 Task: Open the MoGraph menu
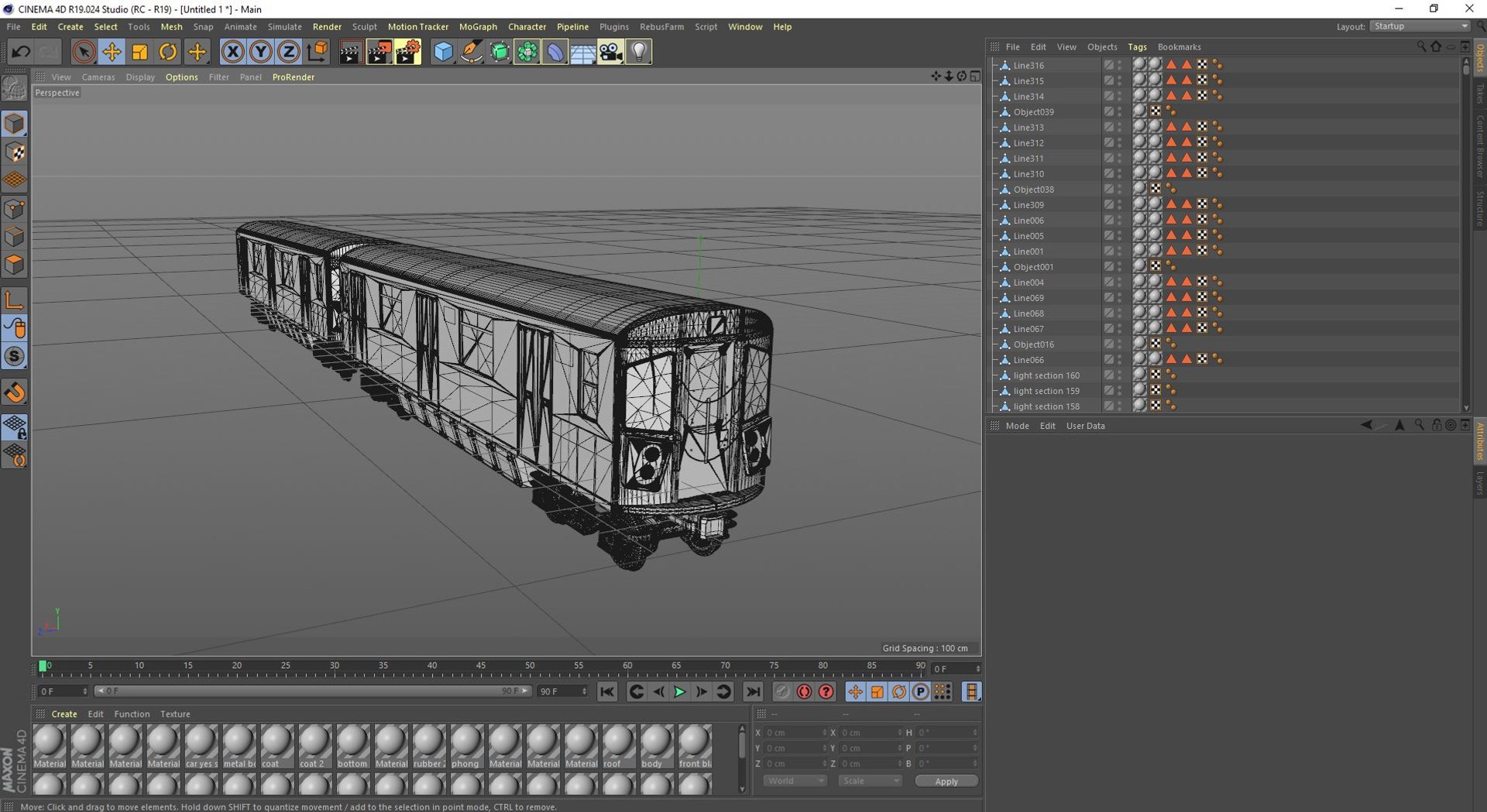pos(478,26)
